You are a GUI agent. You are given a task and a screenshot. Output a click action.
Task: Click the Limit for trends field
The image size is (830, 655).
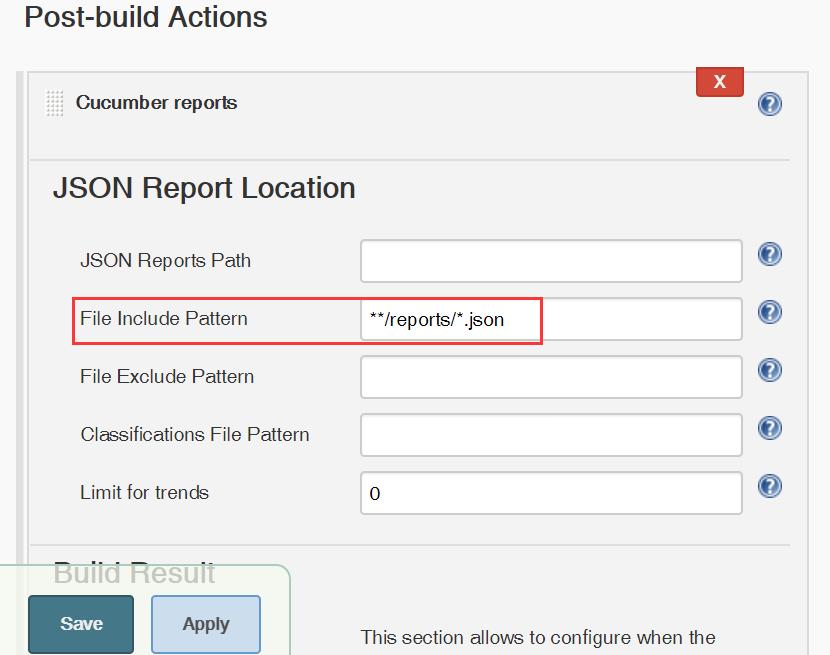pyautogui.click(x=551, y=493)
